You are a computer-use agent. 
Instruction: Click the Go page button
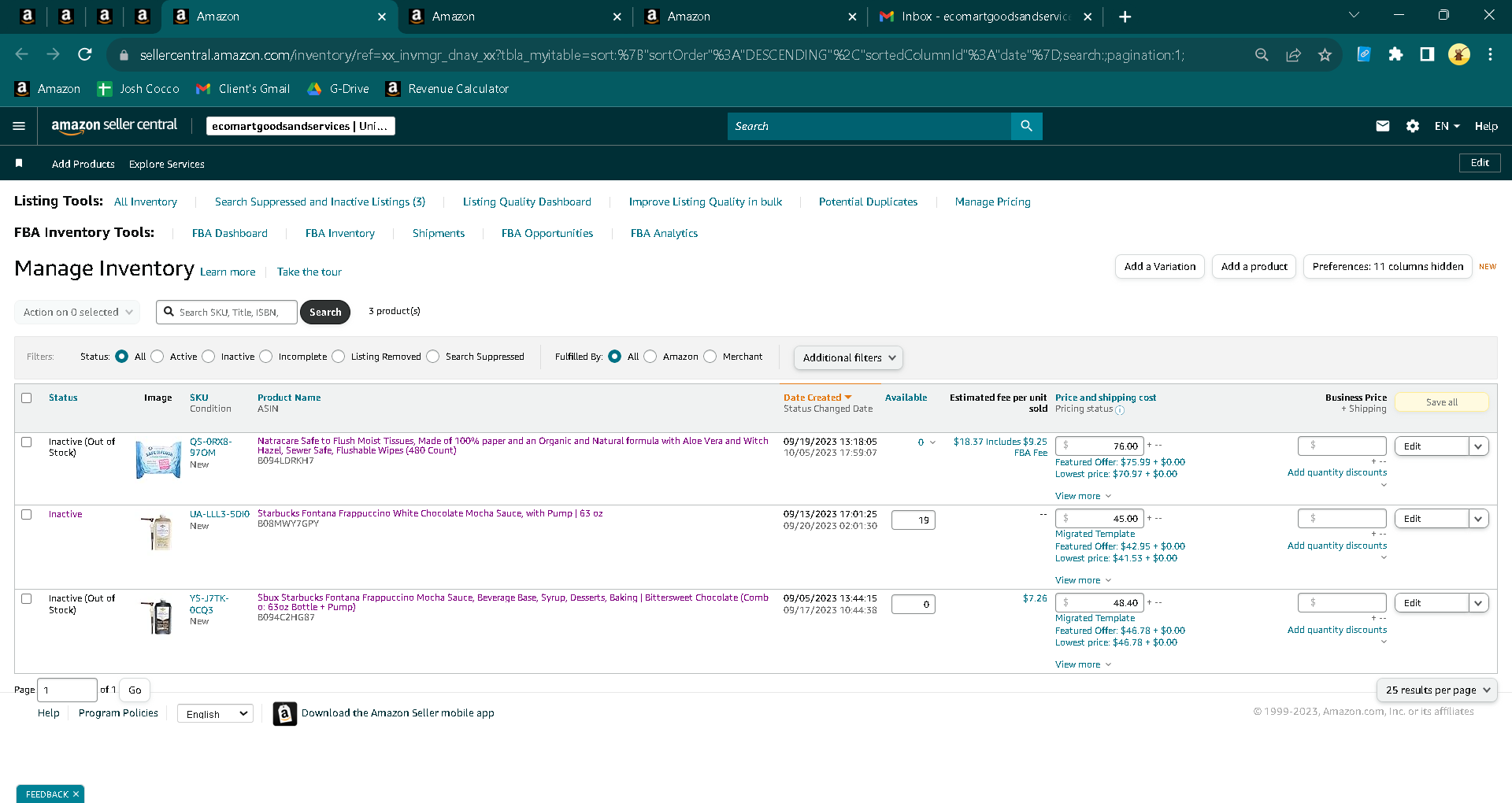pos(135,690)
